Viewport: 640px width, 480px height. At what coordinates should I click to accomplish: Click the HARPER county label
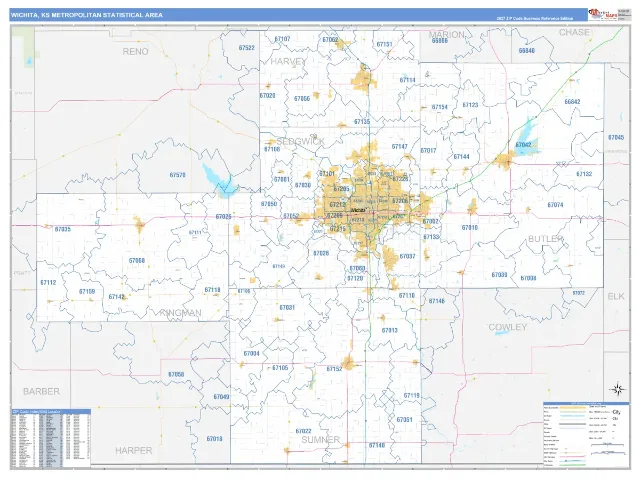133,450
